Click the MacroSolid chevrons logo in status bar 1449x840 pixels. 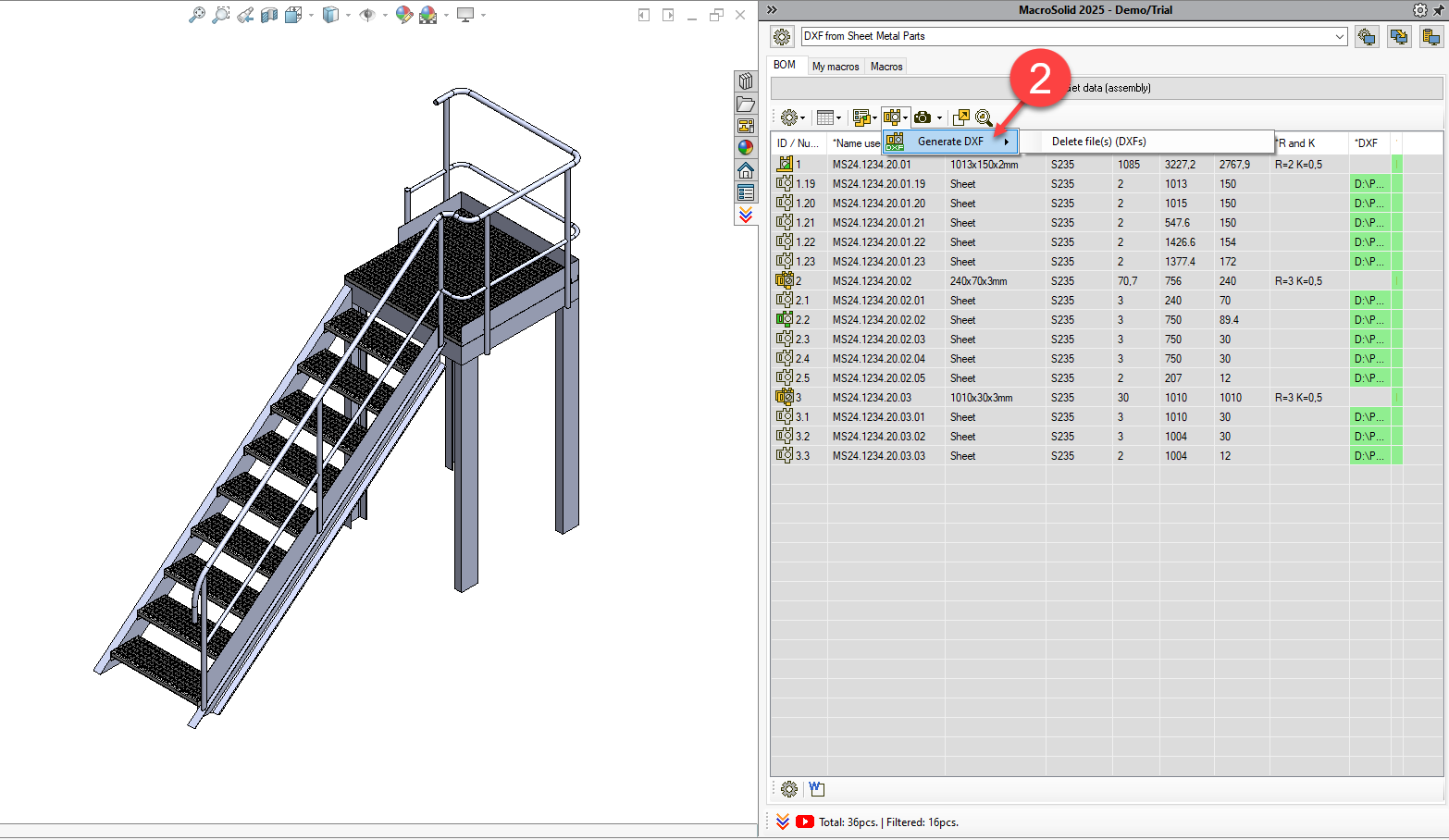[x=783, y=821]
